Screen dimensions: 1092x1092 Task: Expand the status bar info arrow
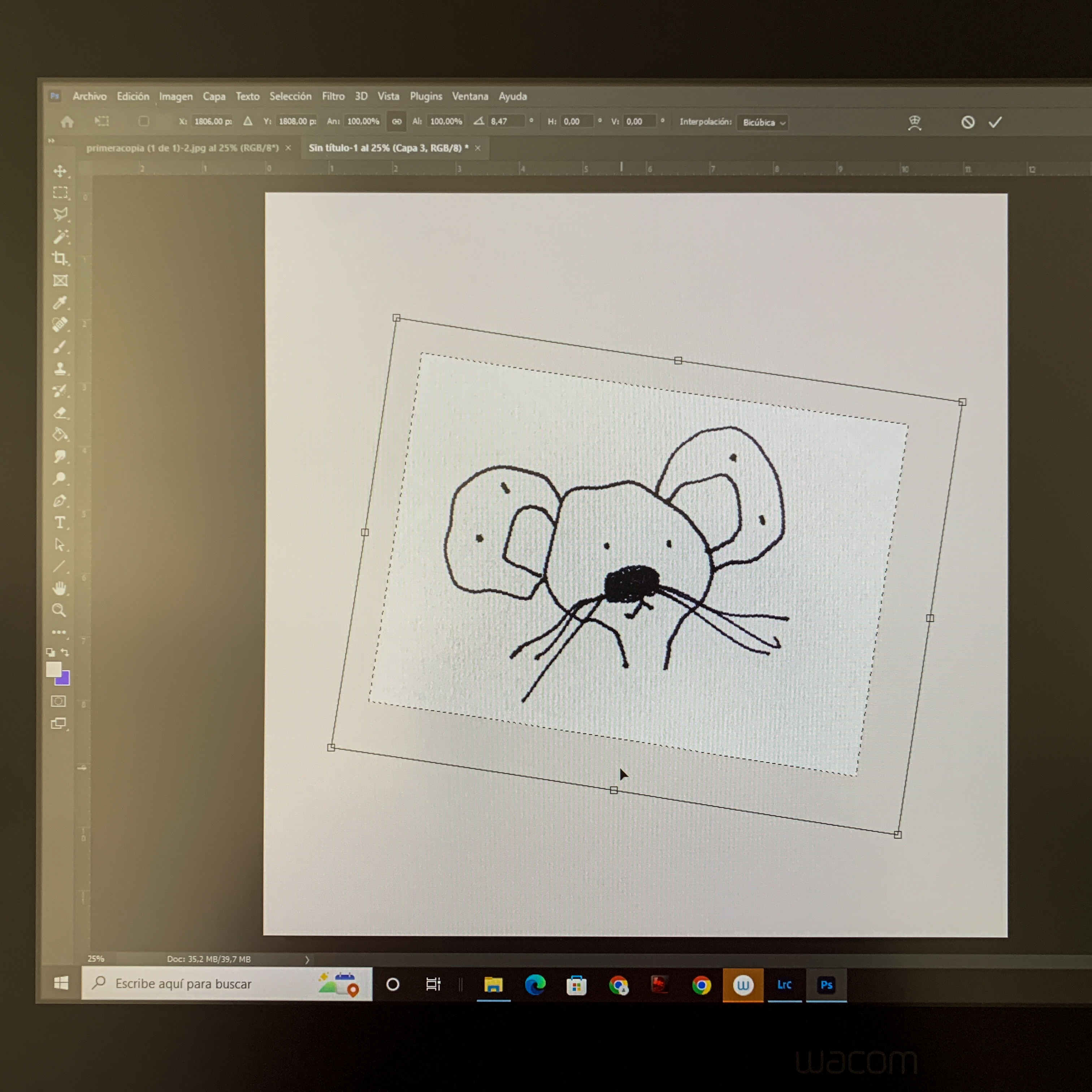tap(307, 960)
